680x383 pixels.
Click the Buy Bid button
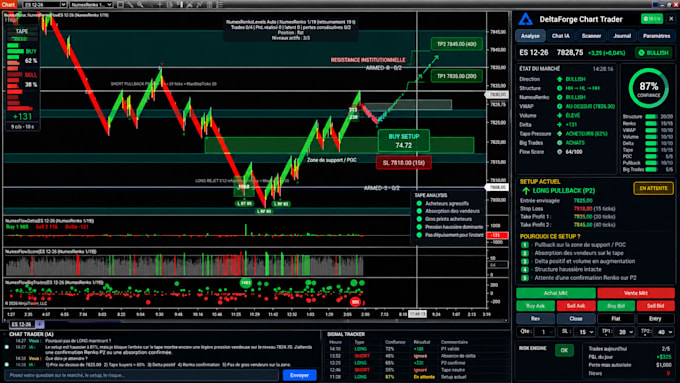[615, 306]
